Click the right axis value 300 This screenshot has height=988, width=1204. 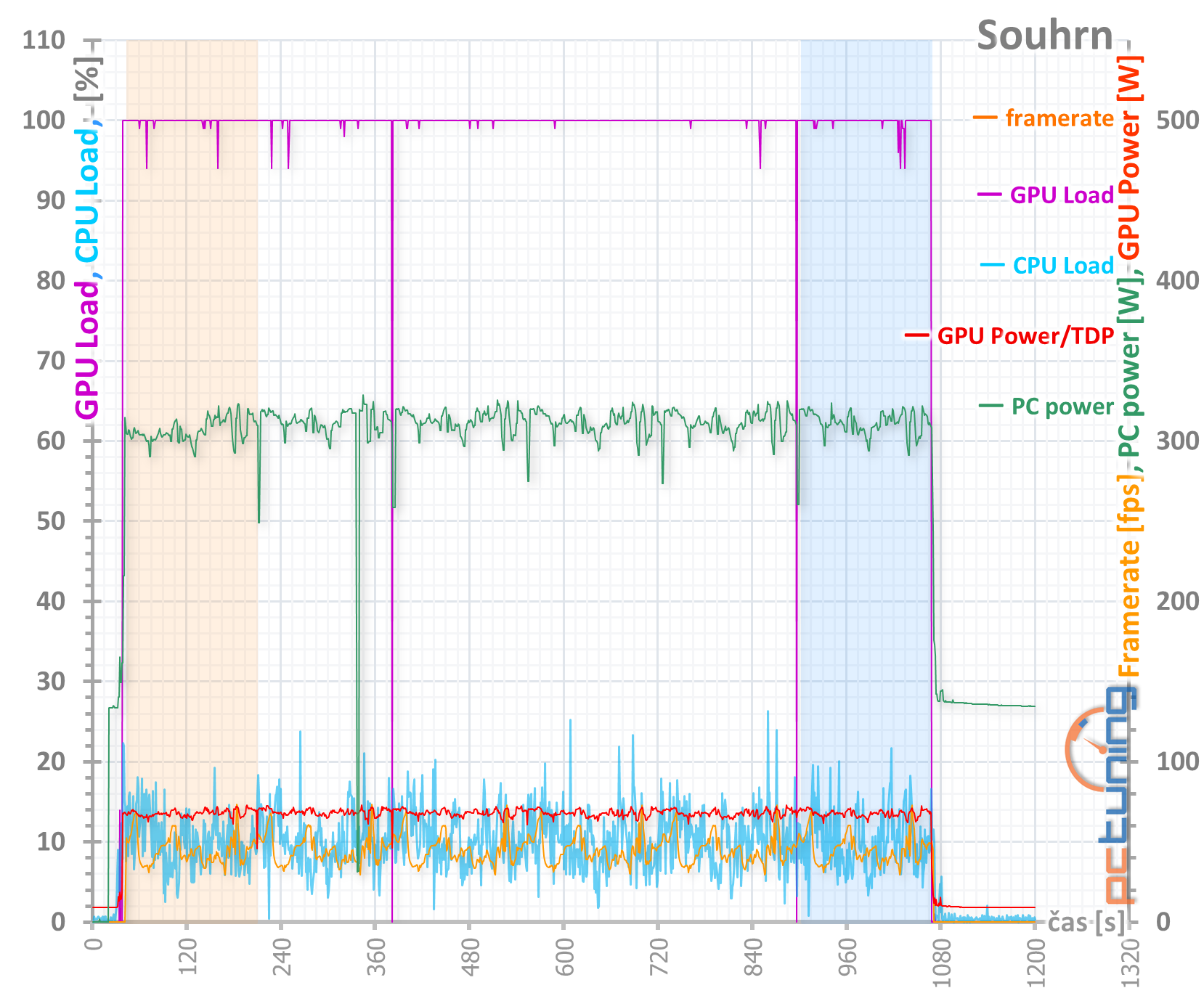pos(1177,441)
